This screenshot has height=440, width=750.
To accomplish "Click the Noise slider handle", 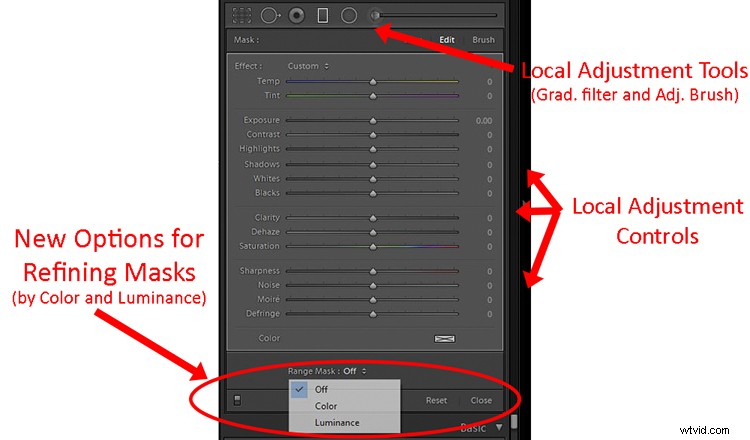I will pyautogui.click(x=373, y=286).
